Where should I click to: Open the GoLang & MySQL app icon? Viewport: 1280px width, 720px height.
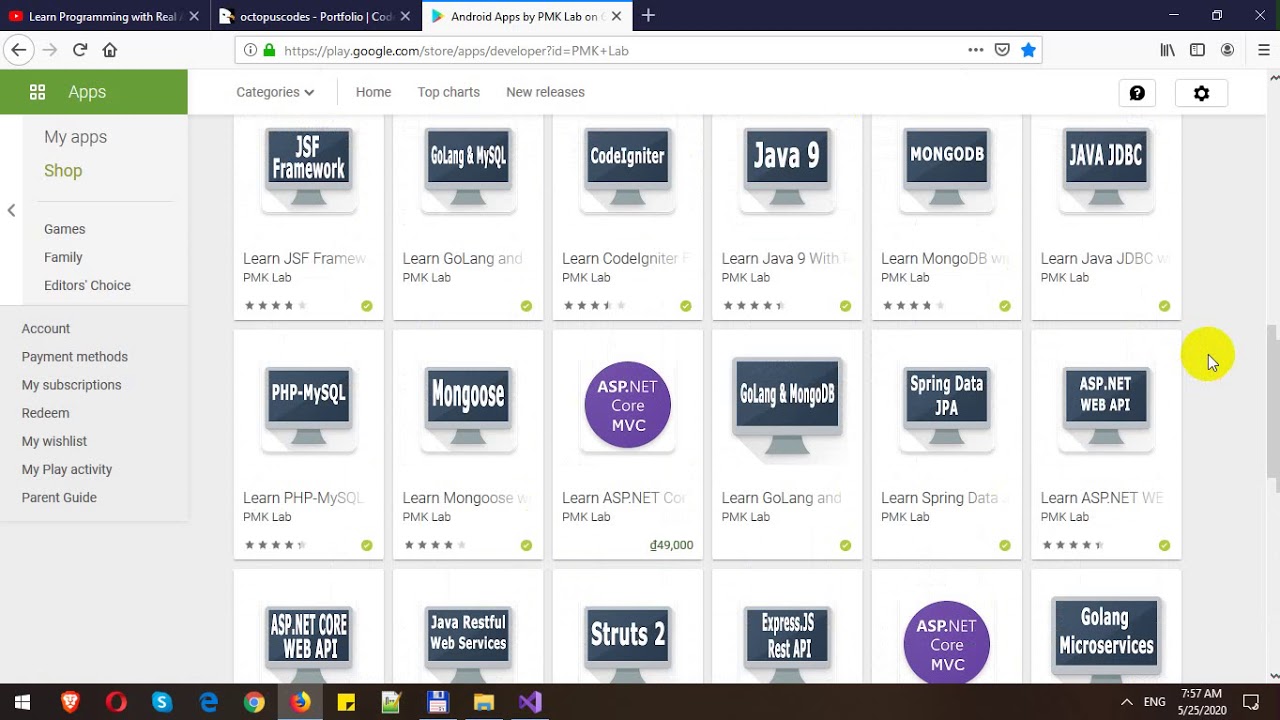(x=468, y=170)
